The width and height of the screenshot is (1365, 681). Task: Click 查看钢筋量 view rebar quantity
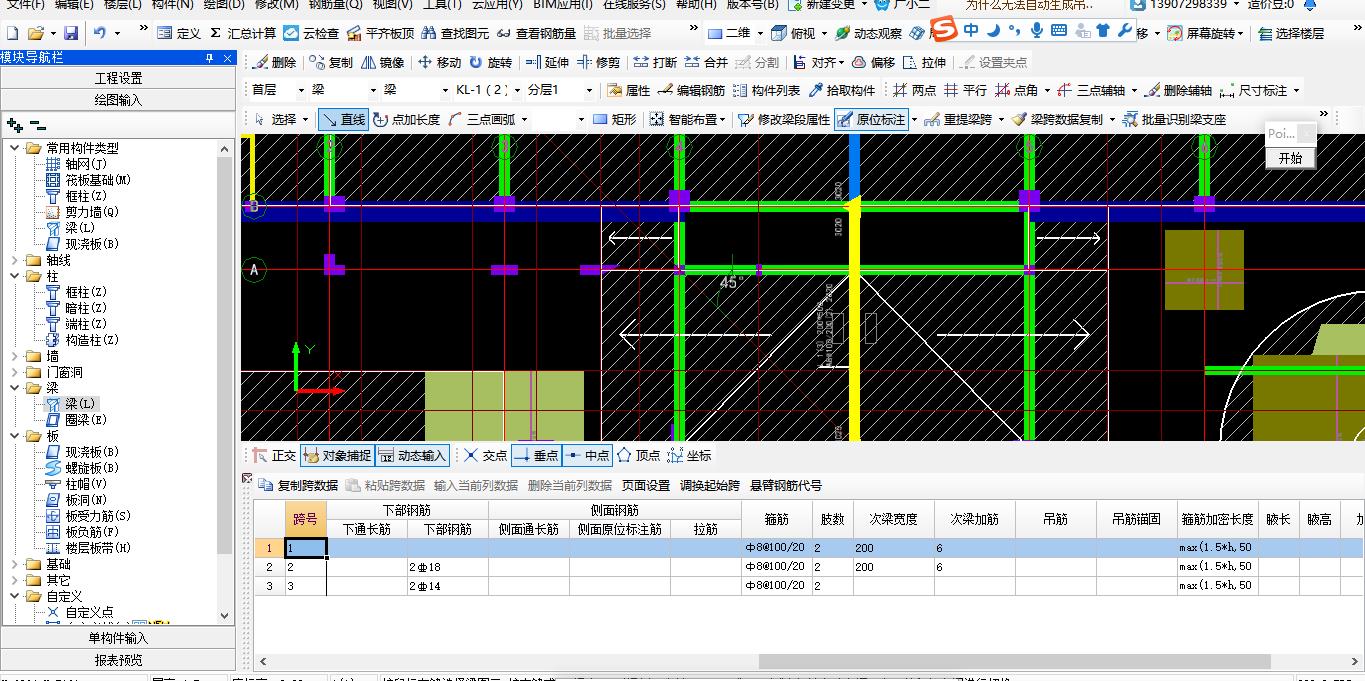pyautogui.click(x=536, y=33)
